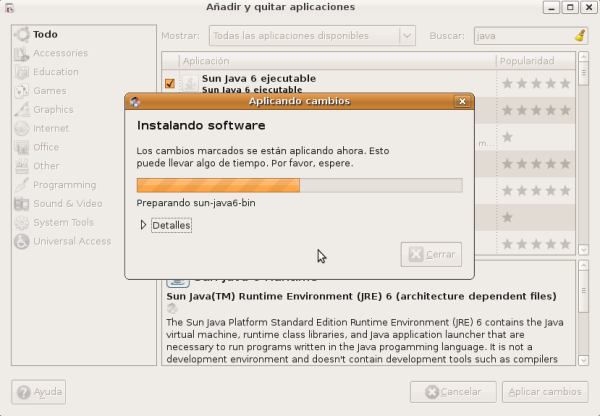Open the System Tools category icon
The image size is (600, 416).
[21, 223]
